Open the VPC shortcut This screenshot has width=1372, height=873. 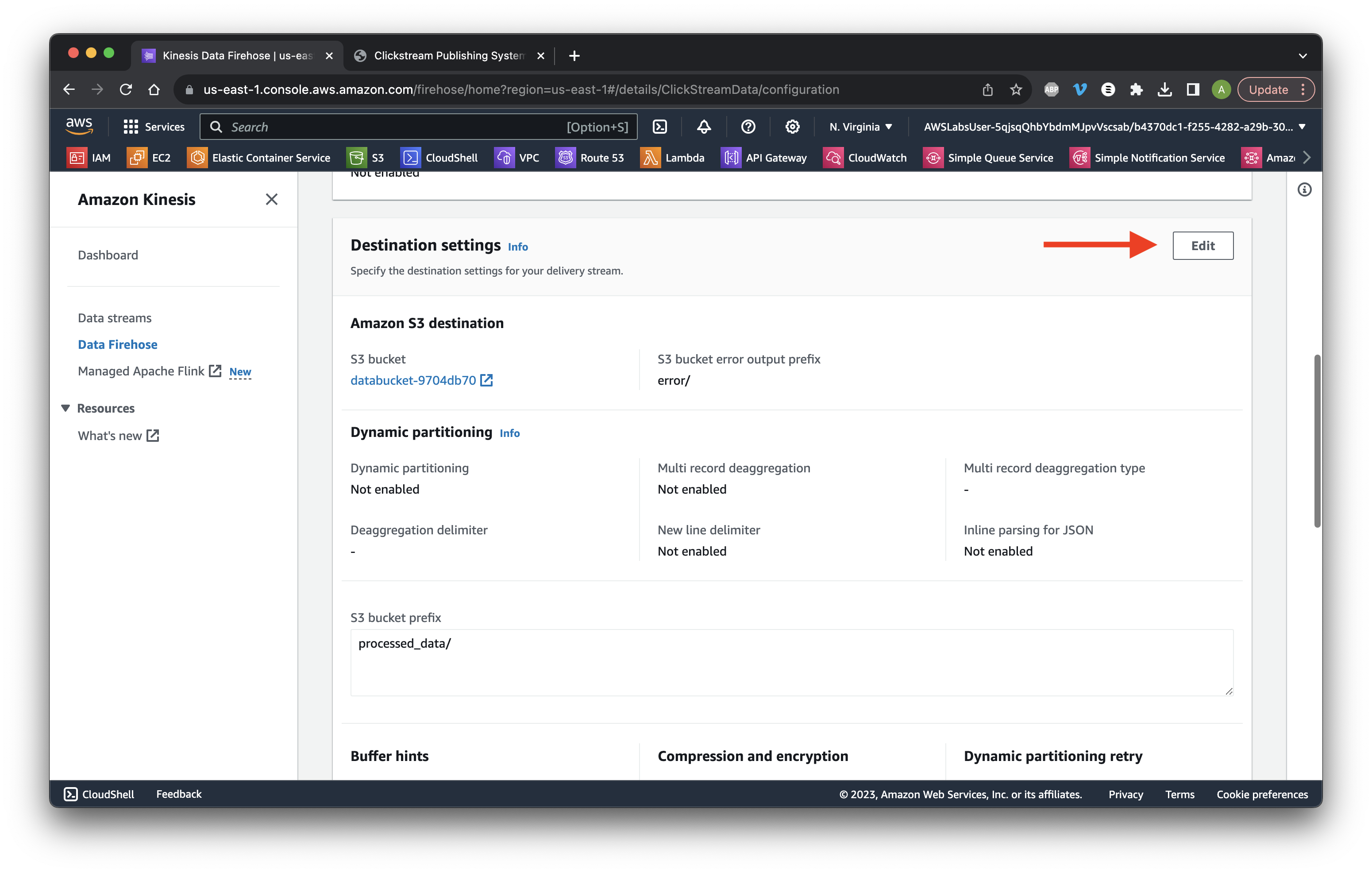(517, 158)
